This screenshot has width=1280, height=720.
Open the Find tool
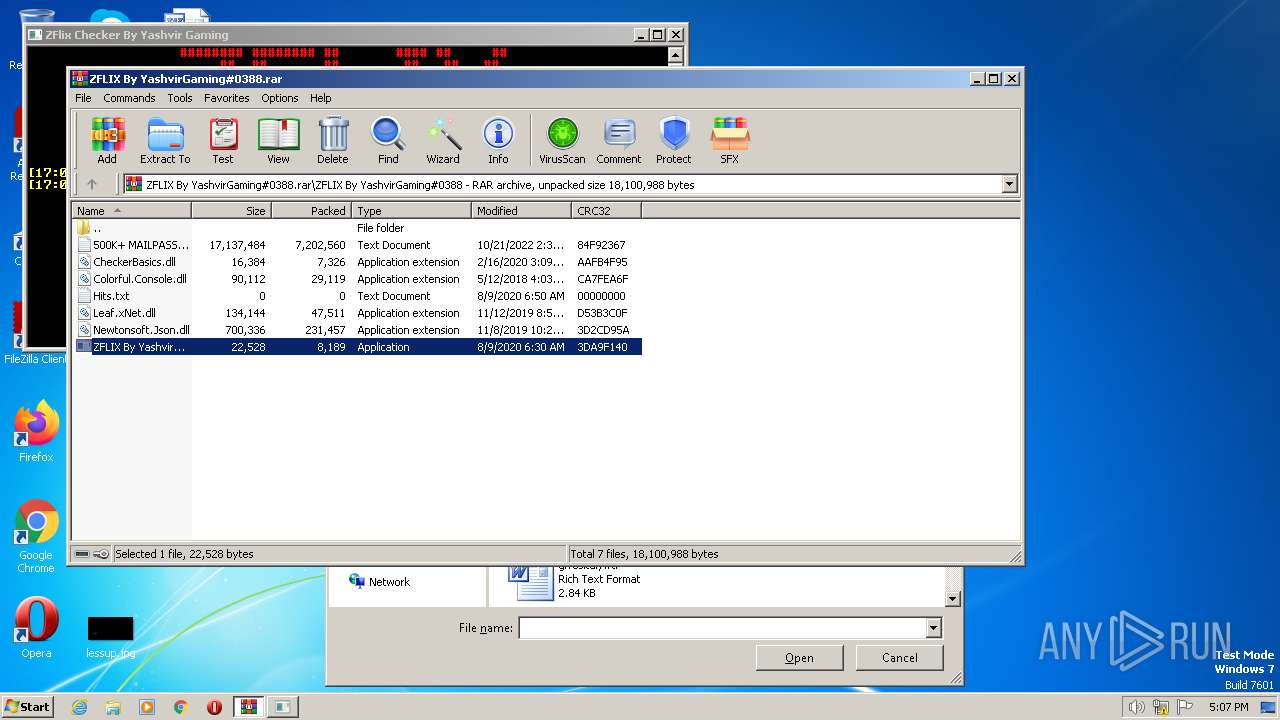click(x=388, y=140)
